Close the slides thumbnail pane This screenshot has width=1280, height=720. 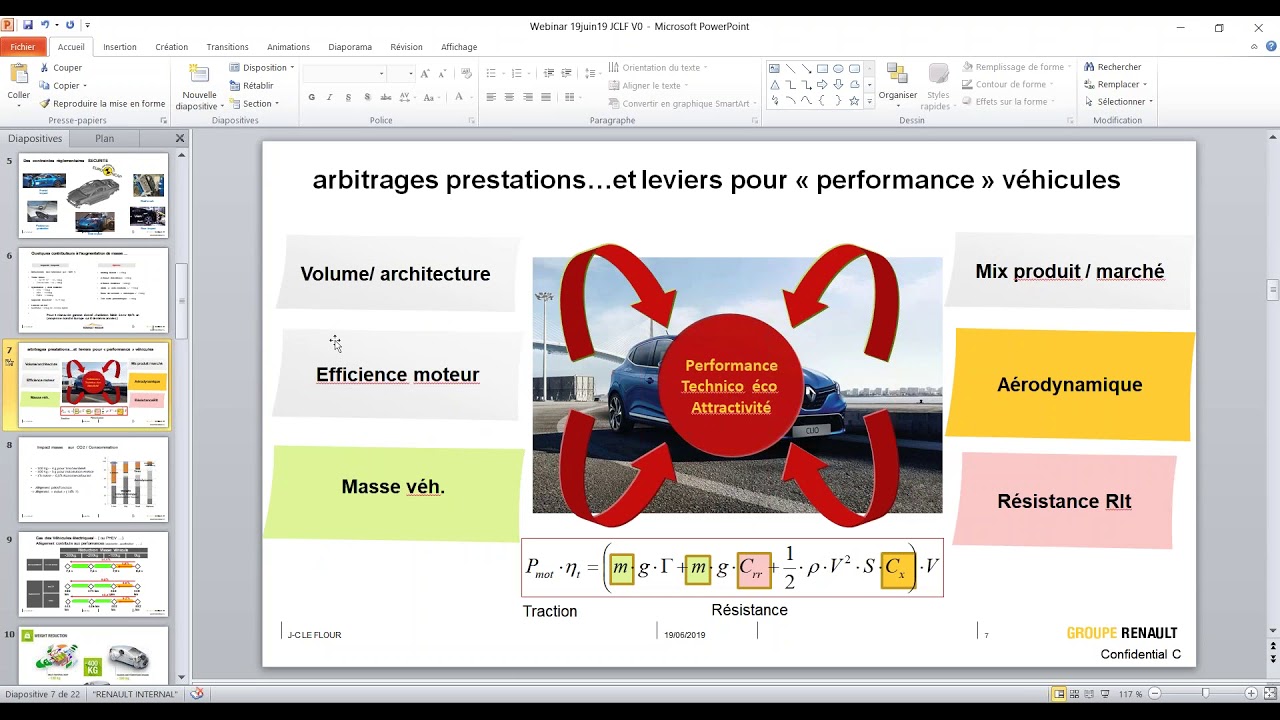click(x=180, y=139)
